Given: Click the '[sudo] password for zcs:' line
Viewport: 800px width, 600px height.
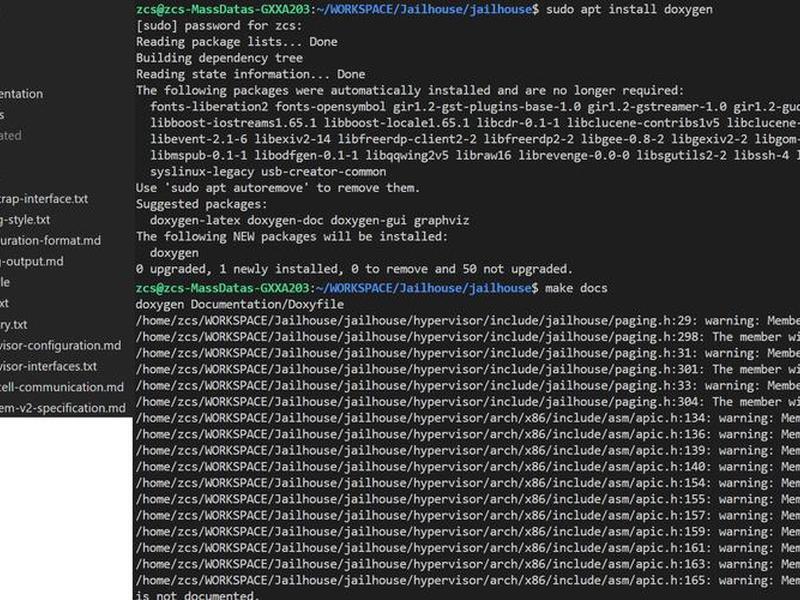Looking at the screenshot, I should click(219, 26).
